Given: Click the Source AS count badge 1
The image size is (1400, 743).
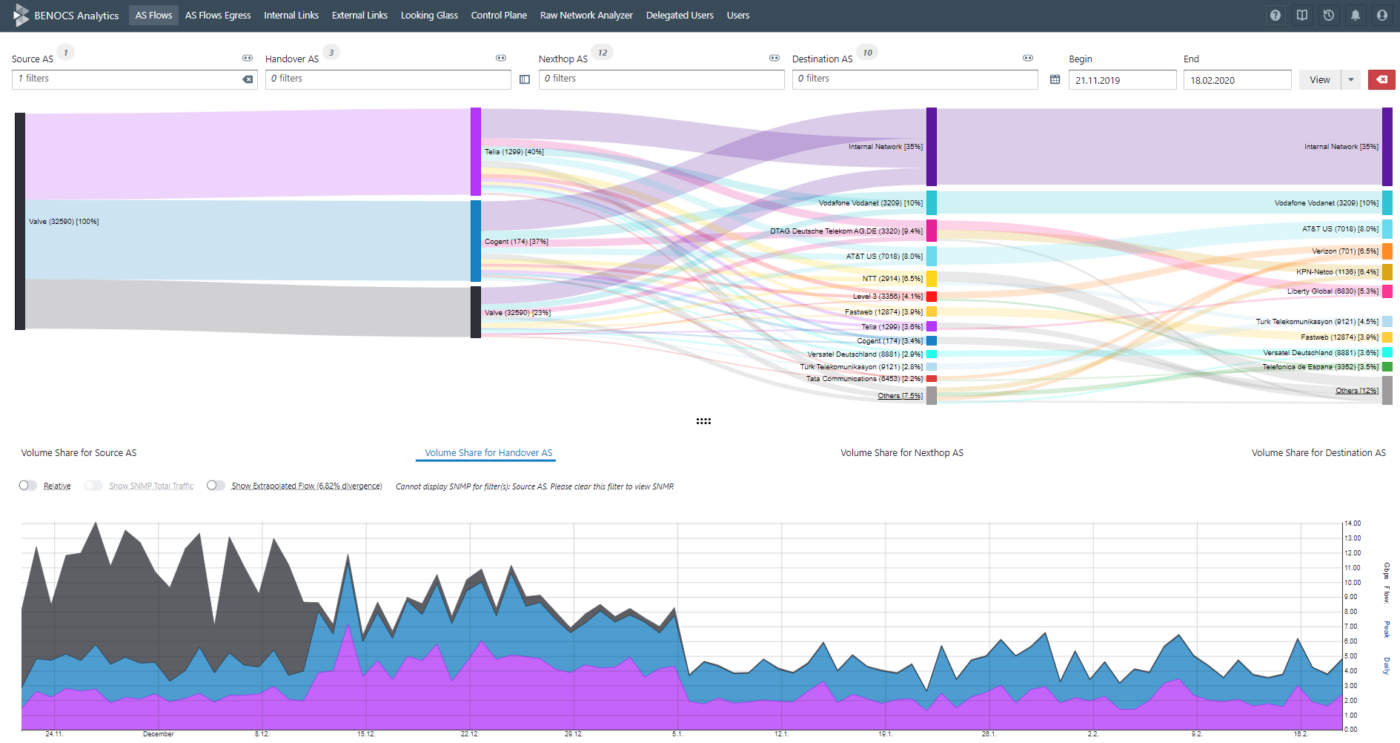Looking at the screenshot, I should [x=66, y=52].
